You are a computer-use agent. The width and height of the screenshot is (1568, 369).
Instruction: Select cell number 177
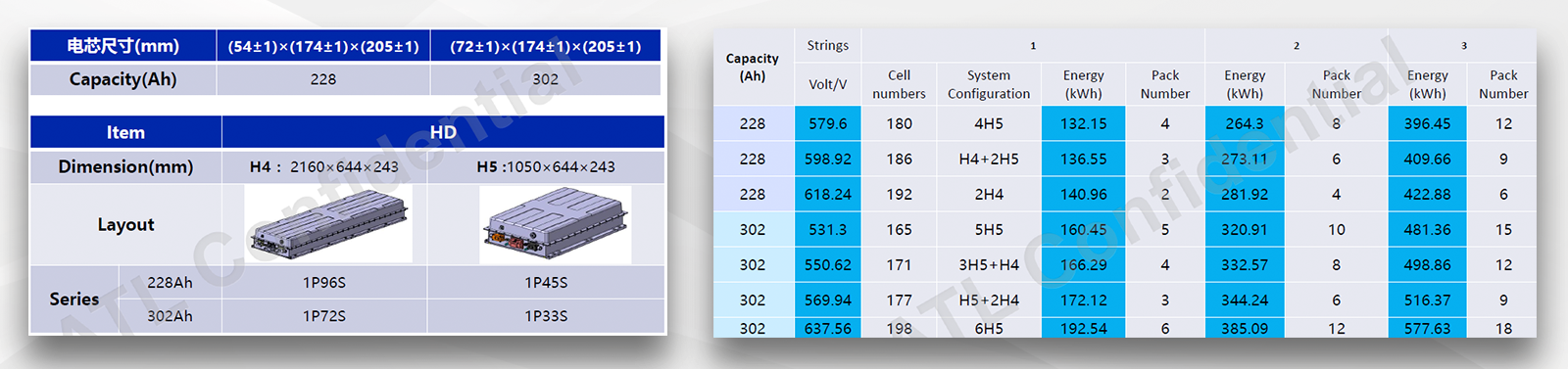(899, 300)
